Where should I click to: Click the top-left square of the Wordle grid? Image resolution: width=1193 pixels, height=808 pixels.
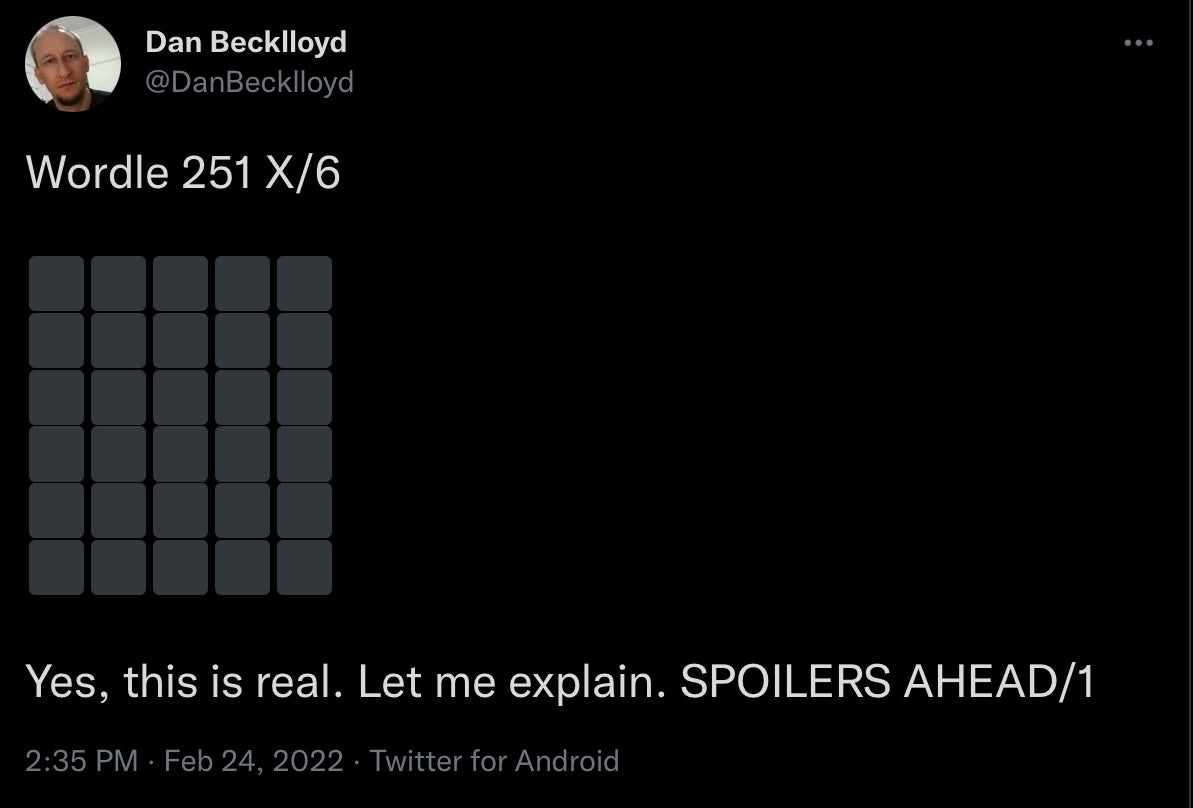(57, 283)
